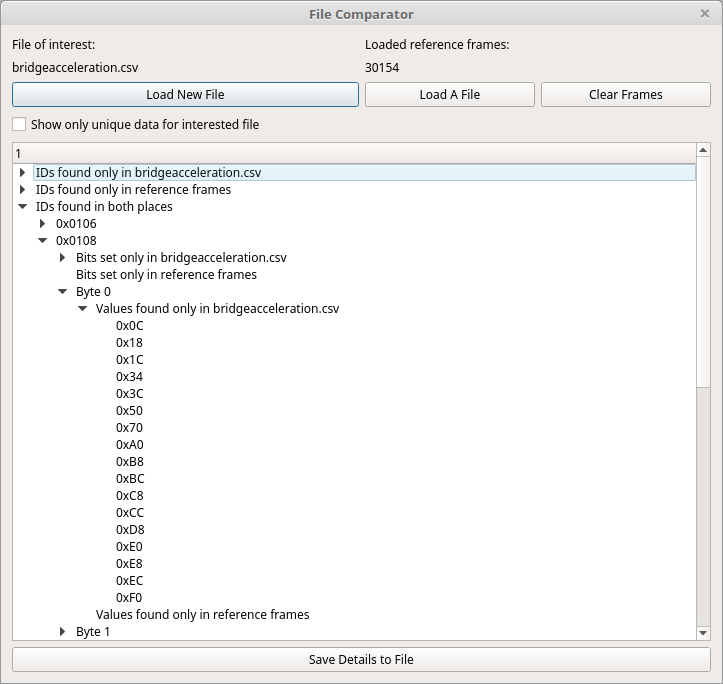Clear all loaded reference frames
723x684 pixels.
point(625,94)
